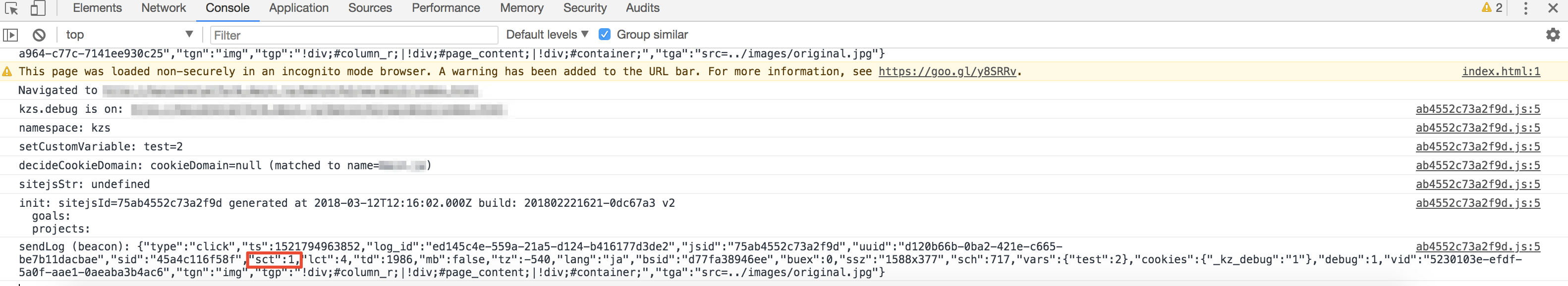Clear the console with the ban icon
This screenshot has height=286, width=1568.
click(39, 35)
